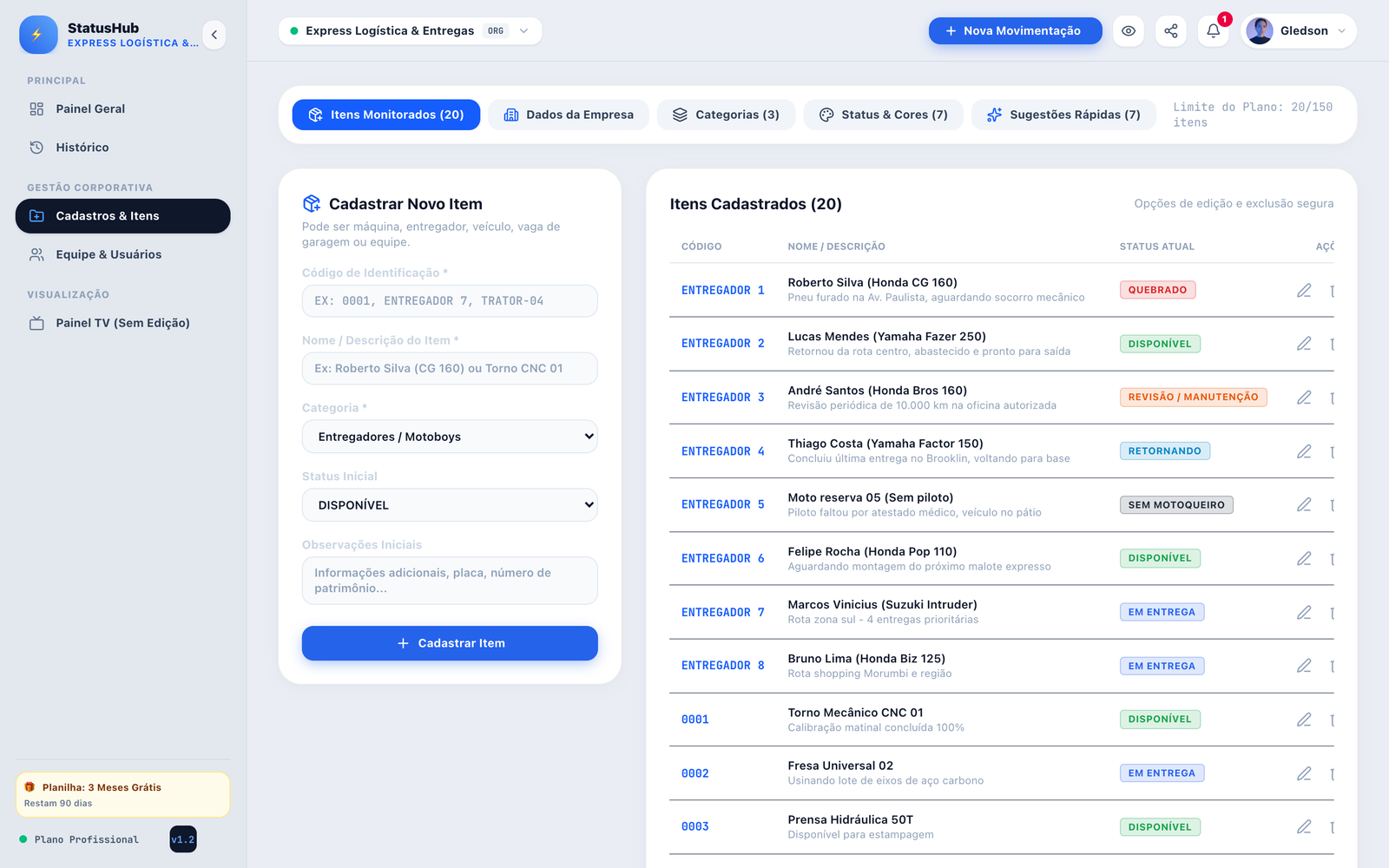Focus the Código de Identificação input field
The height and width of the screenshot is (868, 1389).
[450, 301]
